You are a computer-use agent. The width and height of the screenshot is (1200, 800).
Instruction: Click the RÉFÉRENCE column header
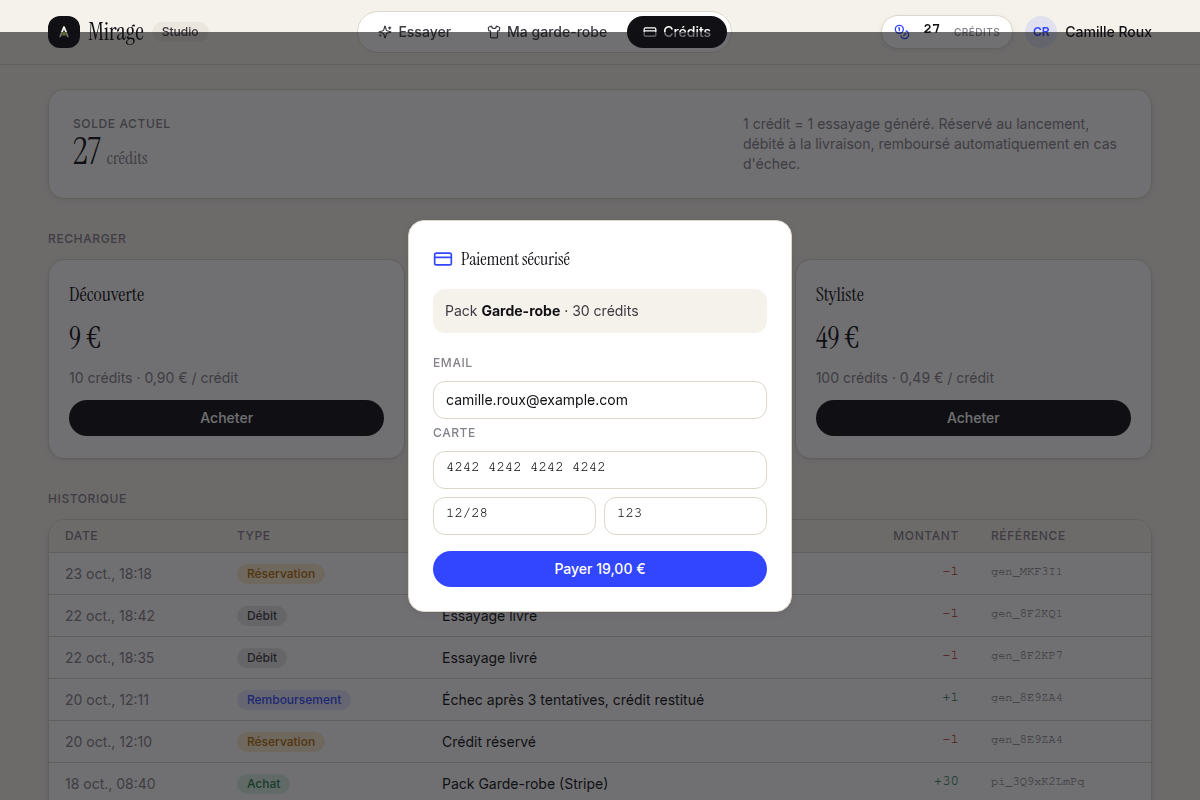pos(1028,536)
